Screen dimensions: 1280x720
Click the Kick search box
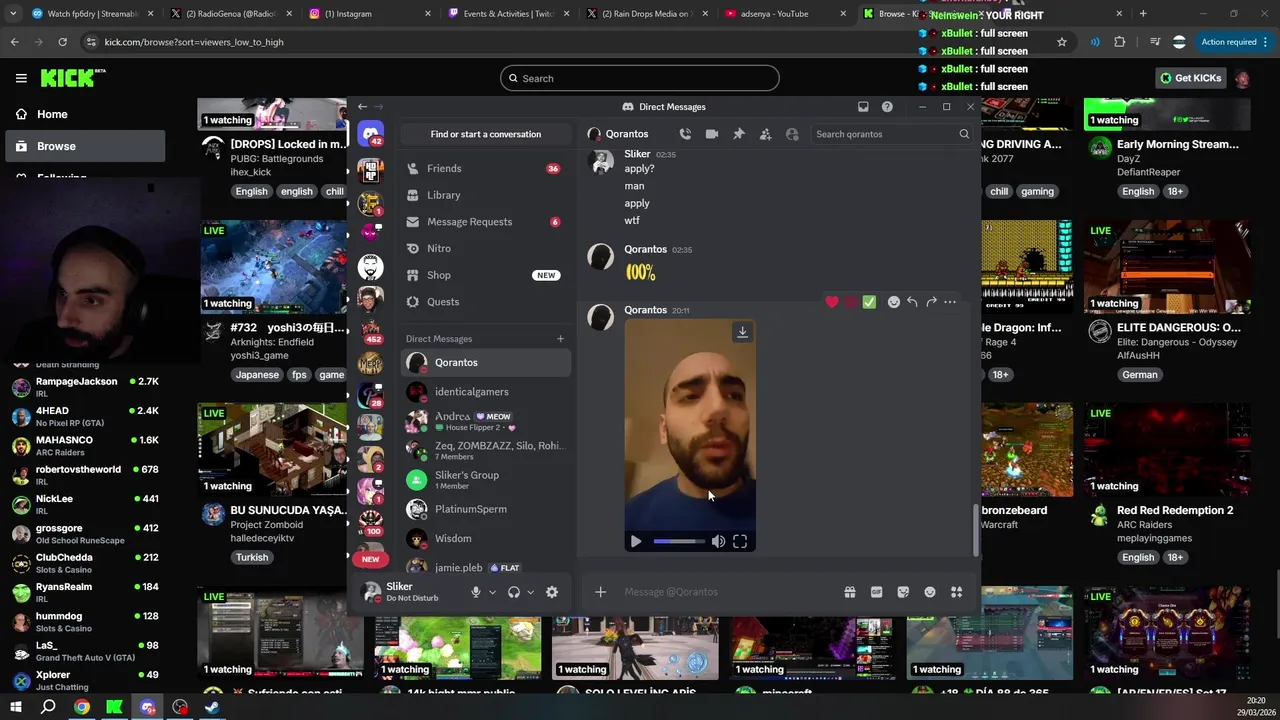point(640,78)
